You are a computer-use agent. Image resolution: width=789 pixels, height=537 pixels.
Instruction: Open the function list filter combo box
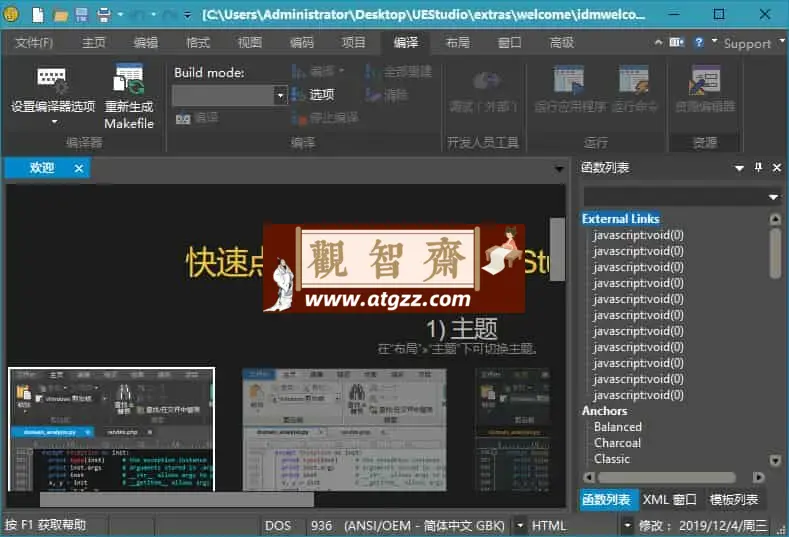point(682,197)
